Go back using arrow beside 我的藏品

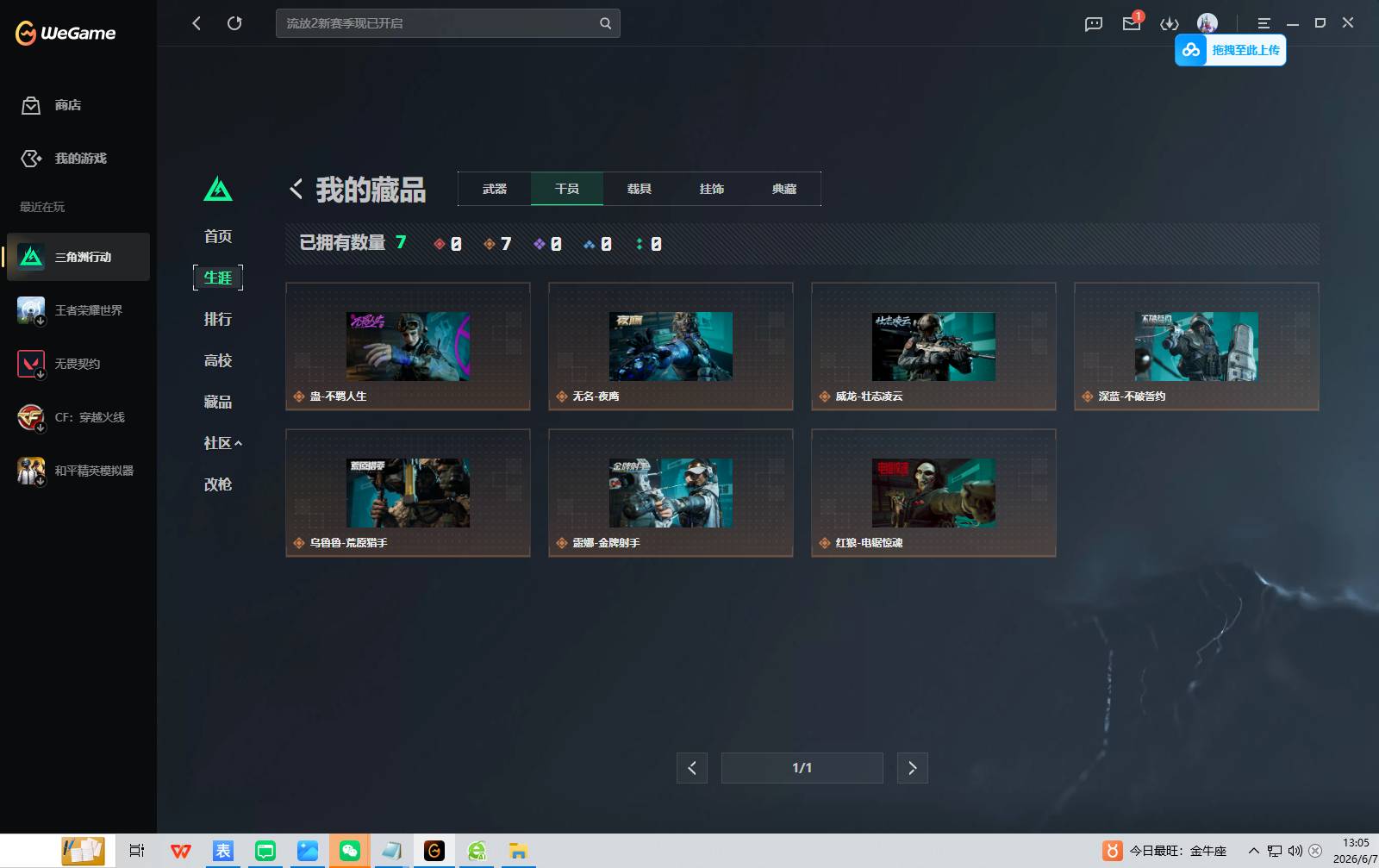[x=296, y=189]
